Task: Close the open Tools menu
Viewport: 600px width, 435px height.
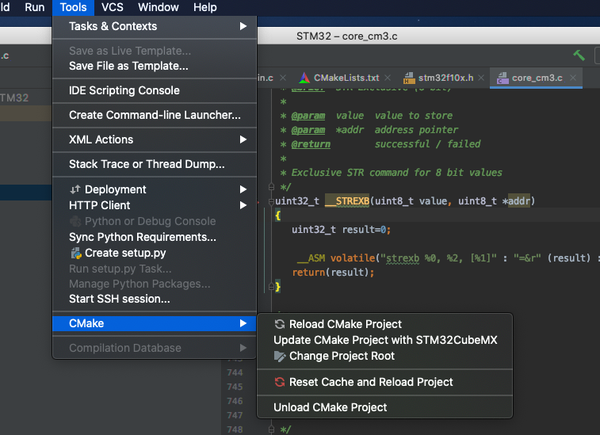Action: [x=73, y=7]
